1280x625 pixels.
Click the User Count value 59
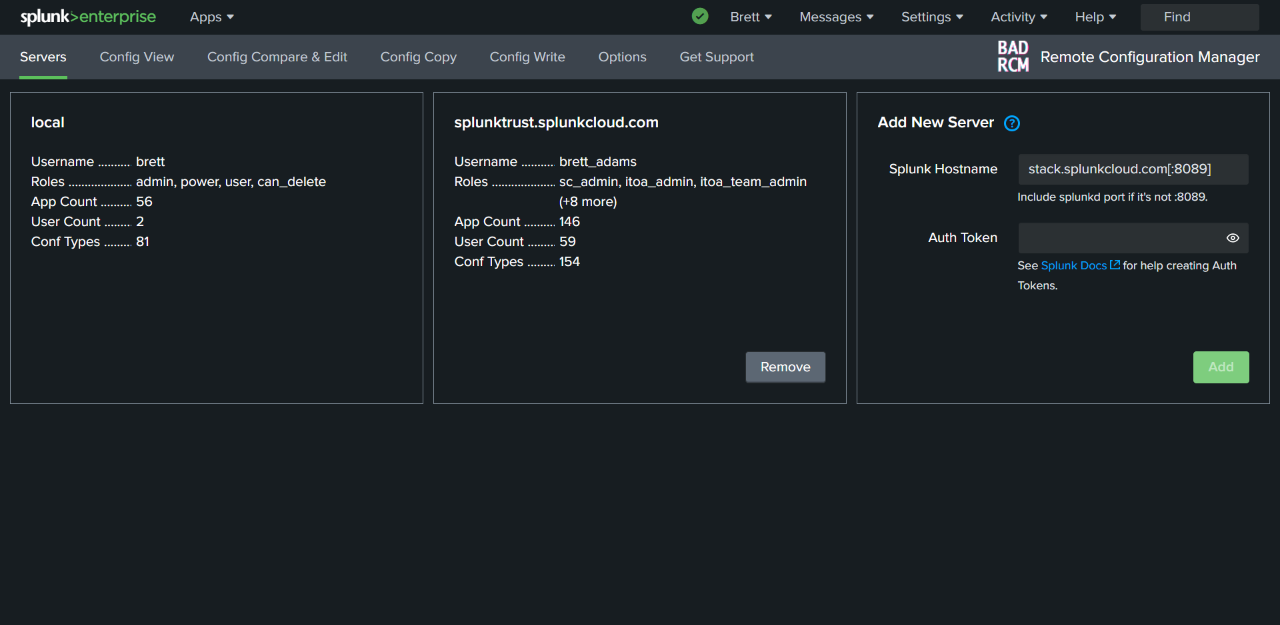[x=567, y=242]
